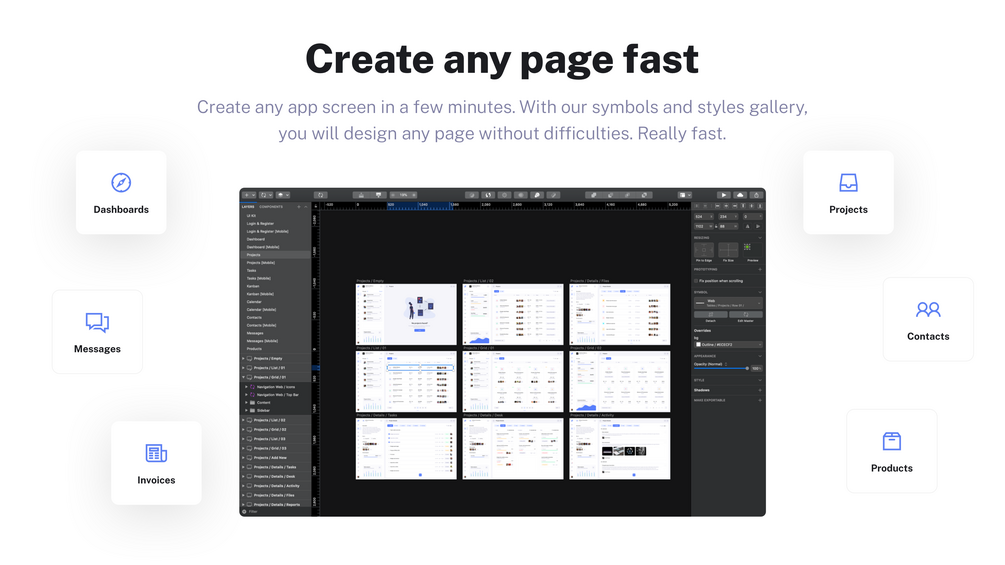Click the zoom in plus button
The height and width of the screenshot is (565, 1005).
coord(414,195)
